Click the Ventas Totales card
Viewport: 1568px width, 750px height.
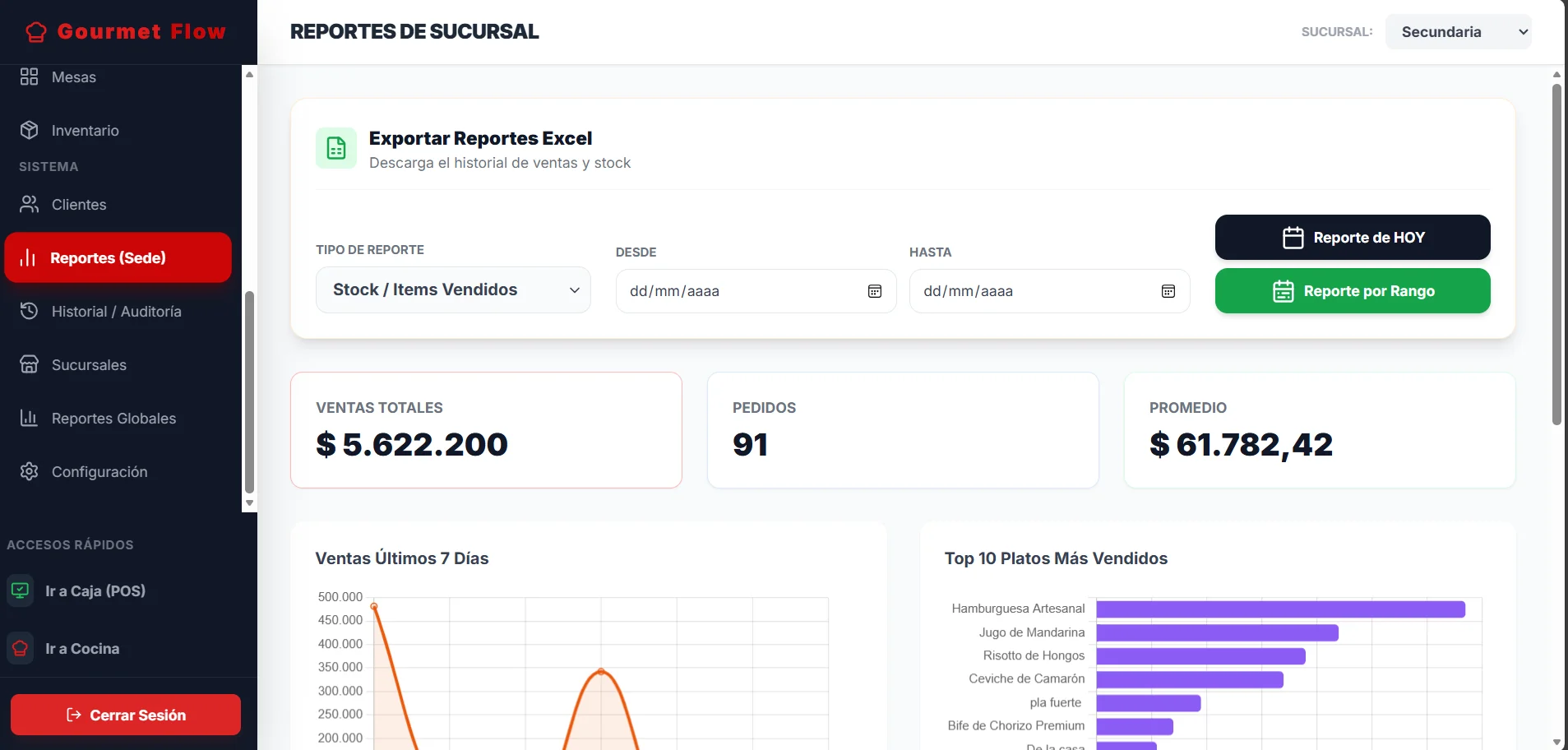486,430
